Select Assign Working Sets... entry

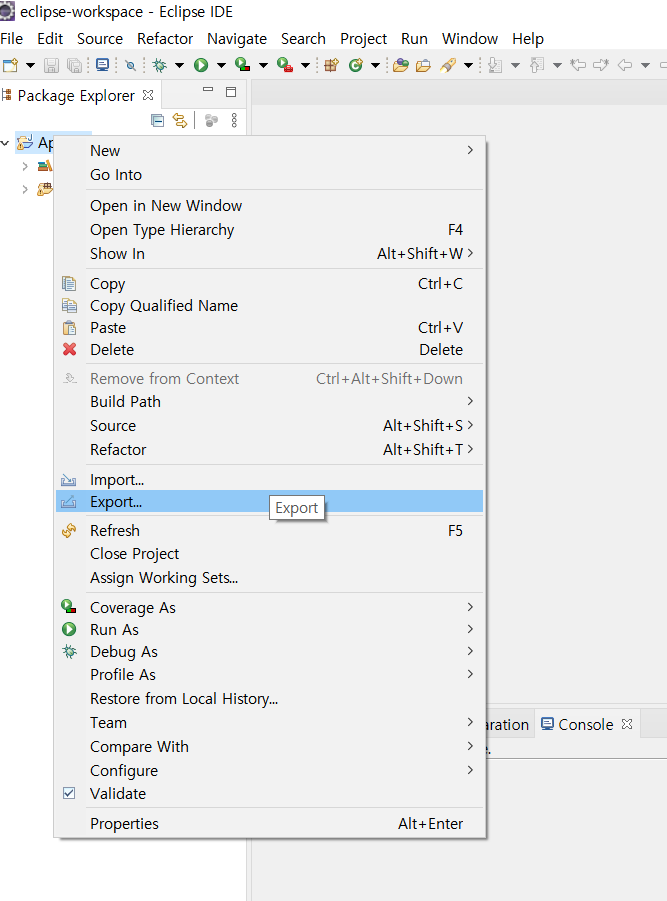(x=269, y=577)
